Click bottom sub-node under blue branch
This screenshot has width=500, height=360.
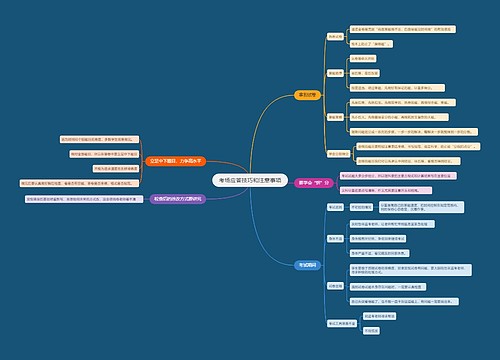(x=342, y=323)
